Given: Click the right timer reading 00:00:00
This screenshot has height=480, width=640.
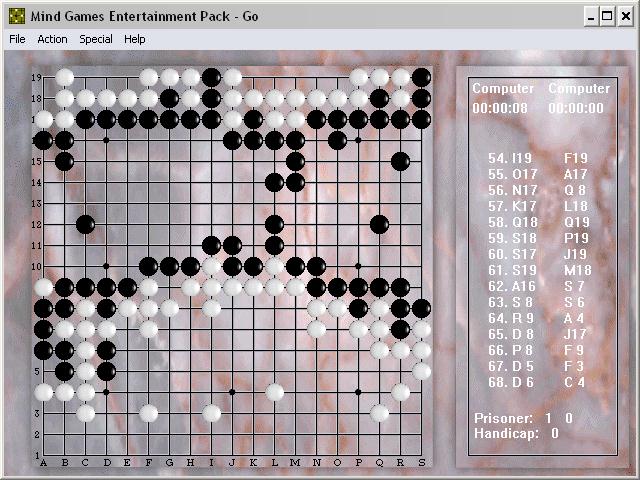Looking at the screenshot, I should coord(576,108).
